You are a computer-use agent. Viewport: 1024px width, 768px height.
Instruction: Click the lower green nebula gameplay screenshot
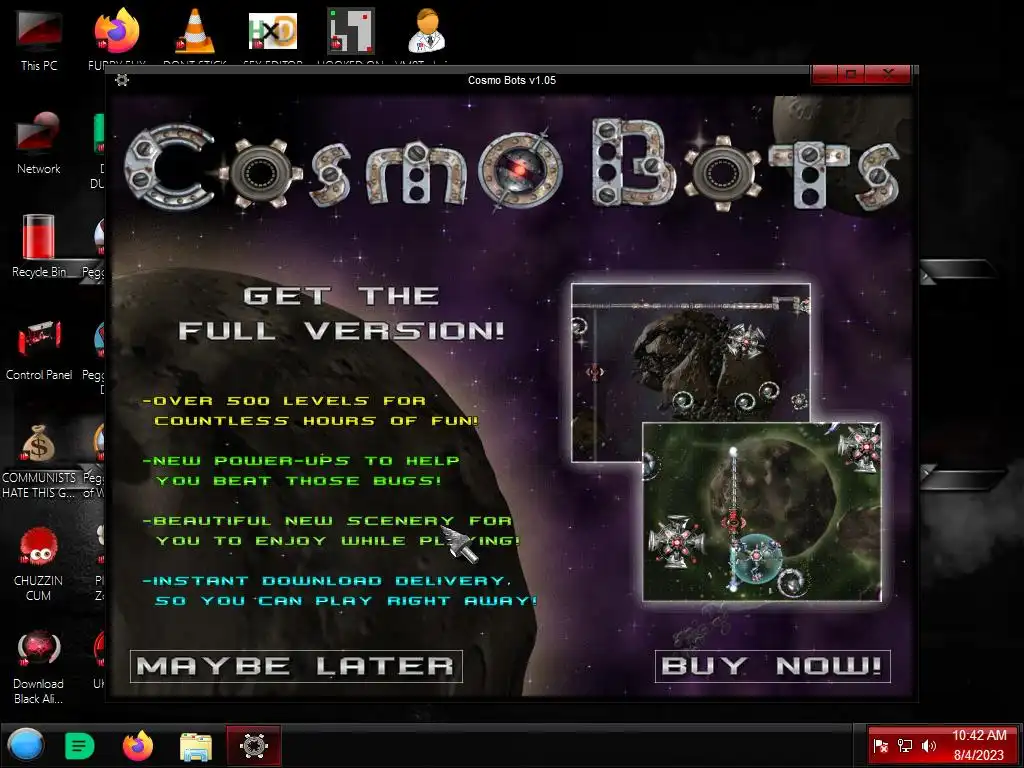762,511
